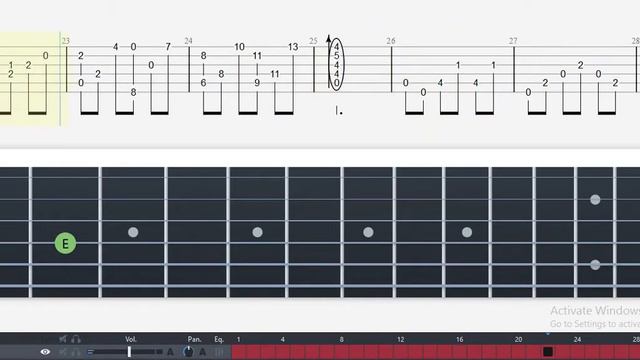
Task: Jump to bar 8 in the timeline
Action: [342, 339]
